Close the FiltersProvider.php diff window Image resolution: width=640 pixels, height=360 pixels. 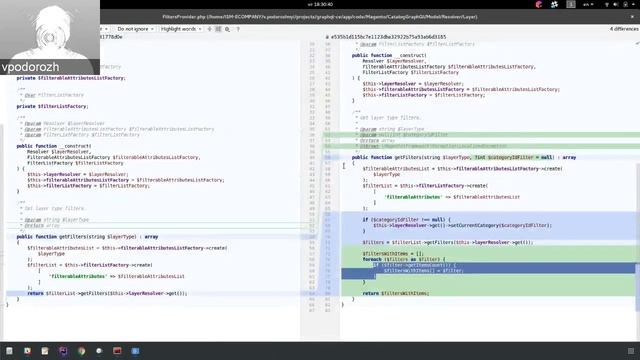(632, 17)
